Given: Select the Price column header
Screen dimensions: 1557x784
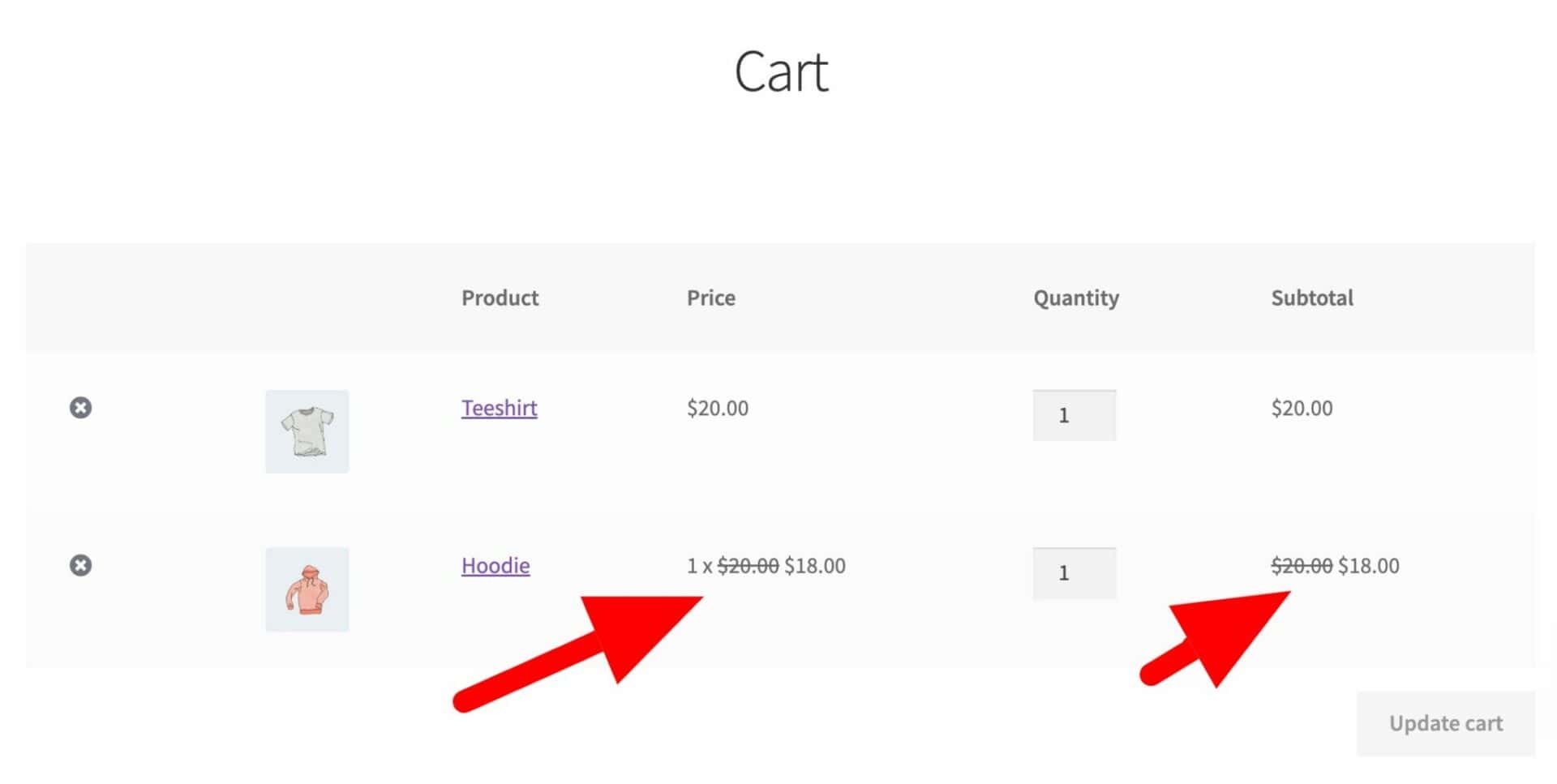Looking at the screenshot, I should pyautogui.click(x=711, y=298).
